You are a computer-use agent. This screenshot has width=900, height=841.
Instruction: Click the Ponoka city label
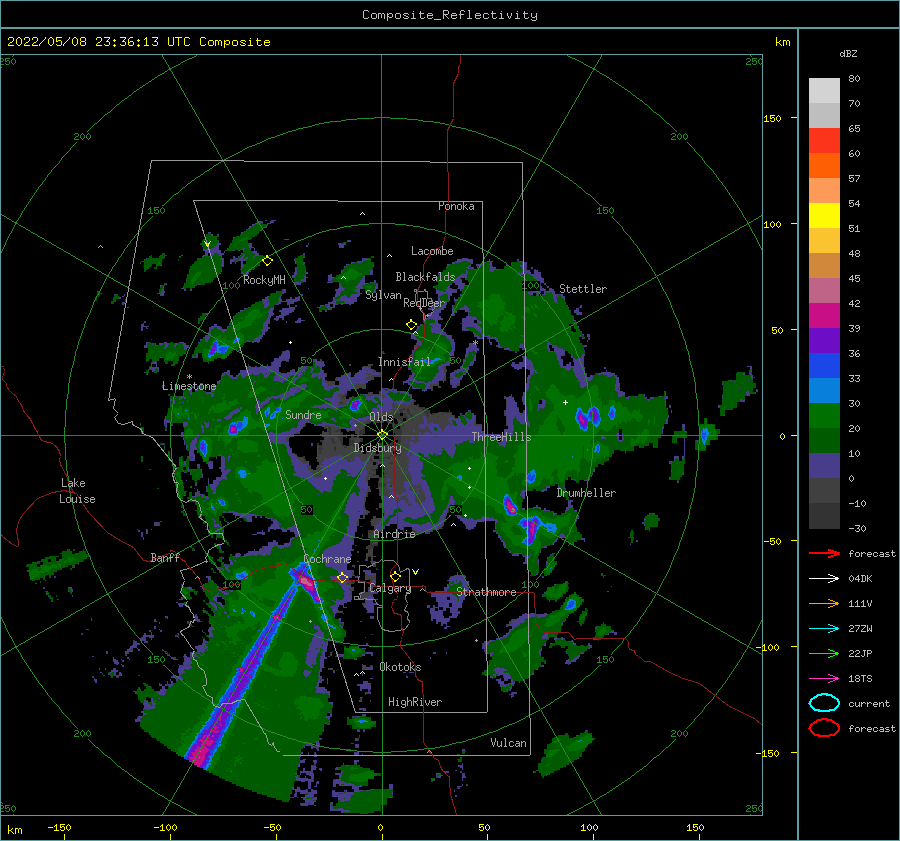[x=456, y=206]
